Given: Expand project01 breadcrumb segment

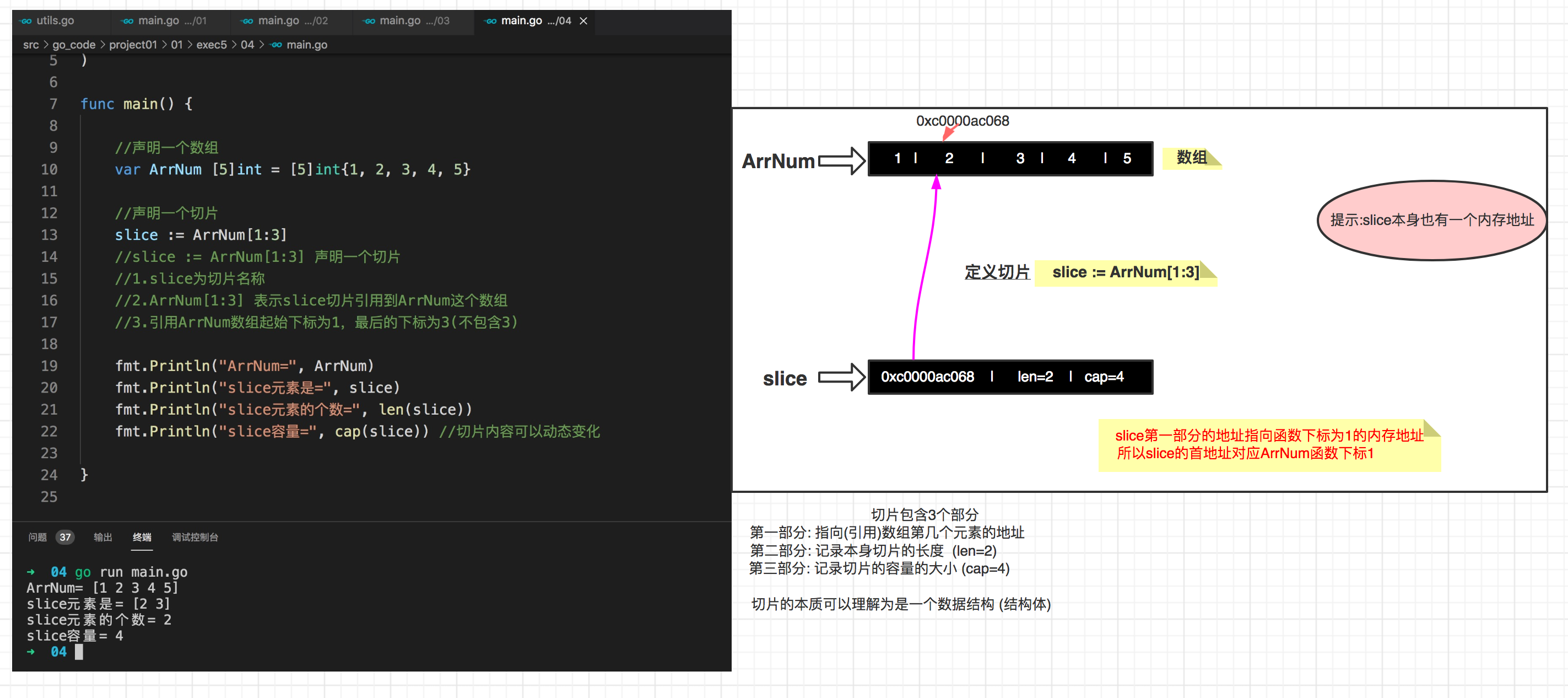Looking at the screenshot, I should click(x=133, y=45).
